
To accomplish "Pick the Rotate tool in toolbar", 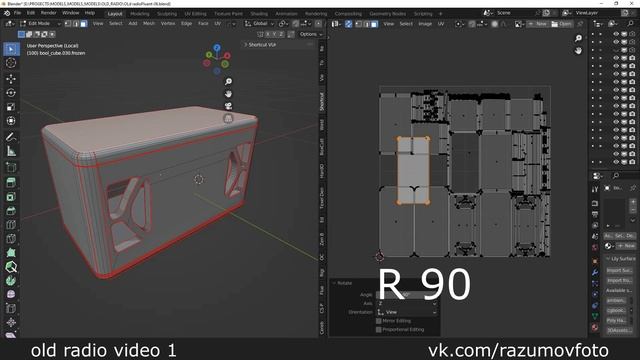I will [x=11, y=93].
